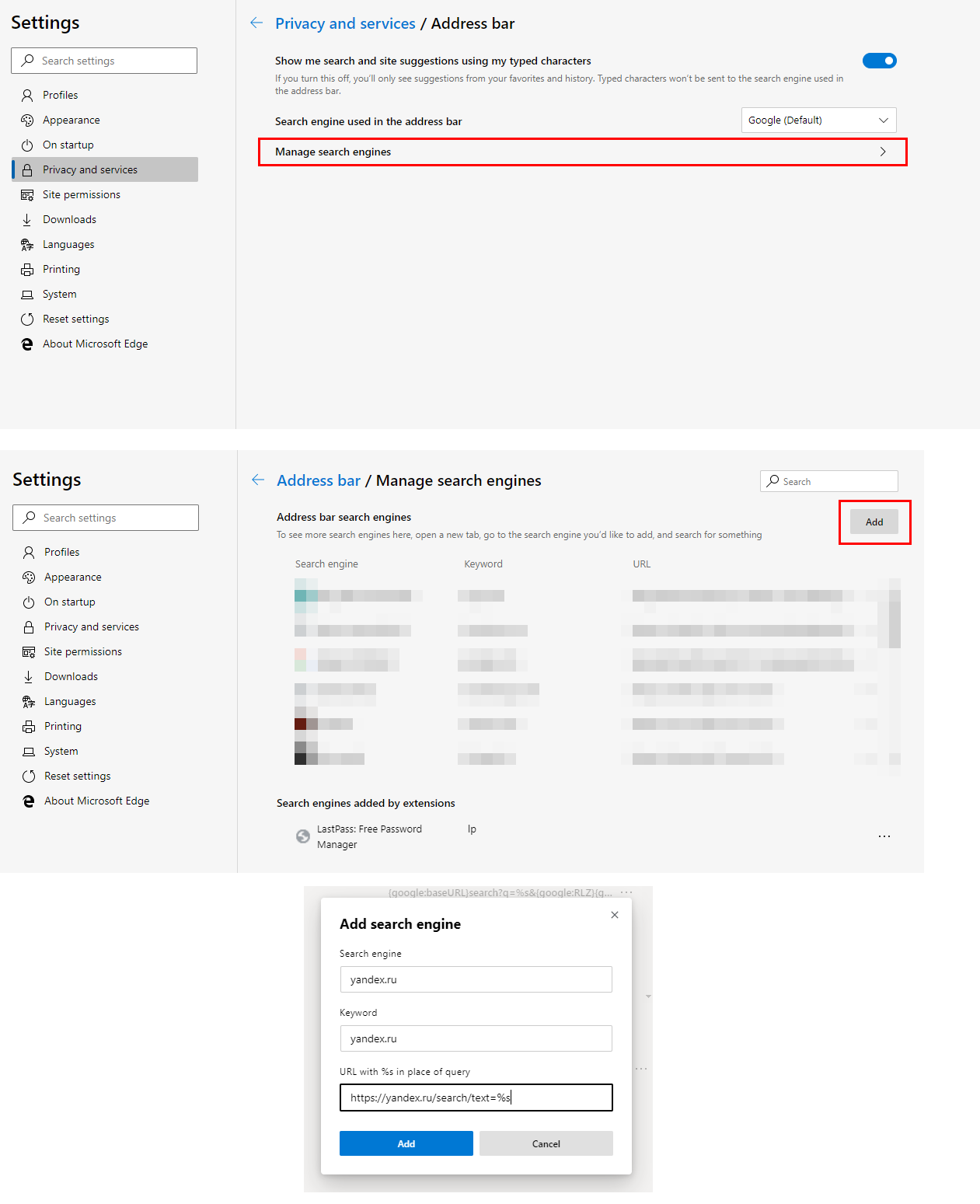Click System laptop icon in top sidebar
The width and height of the screenshot is (980, 1204).
[27, 294]
